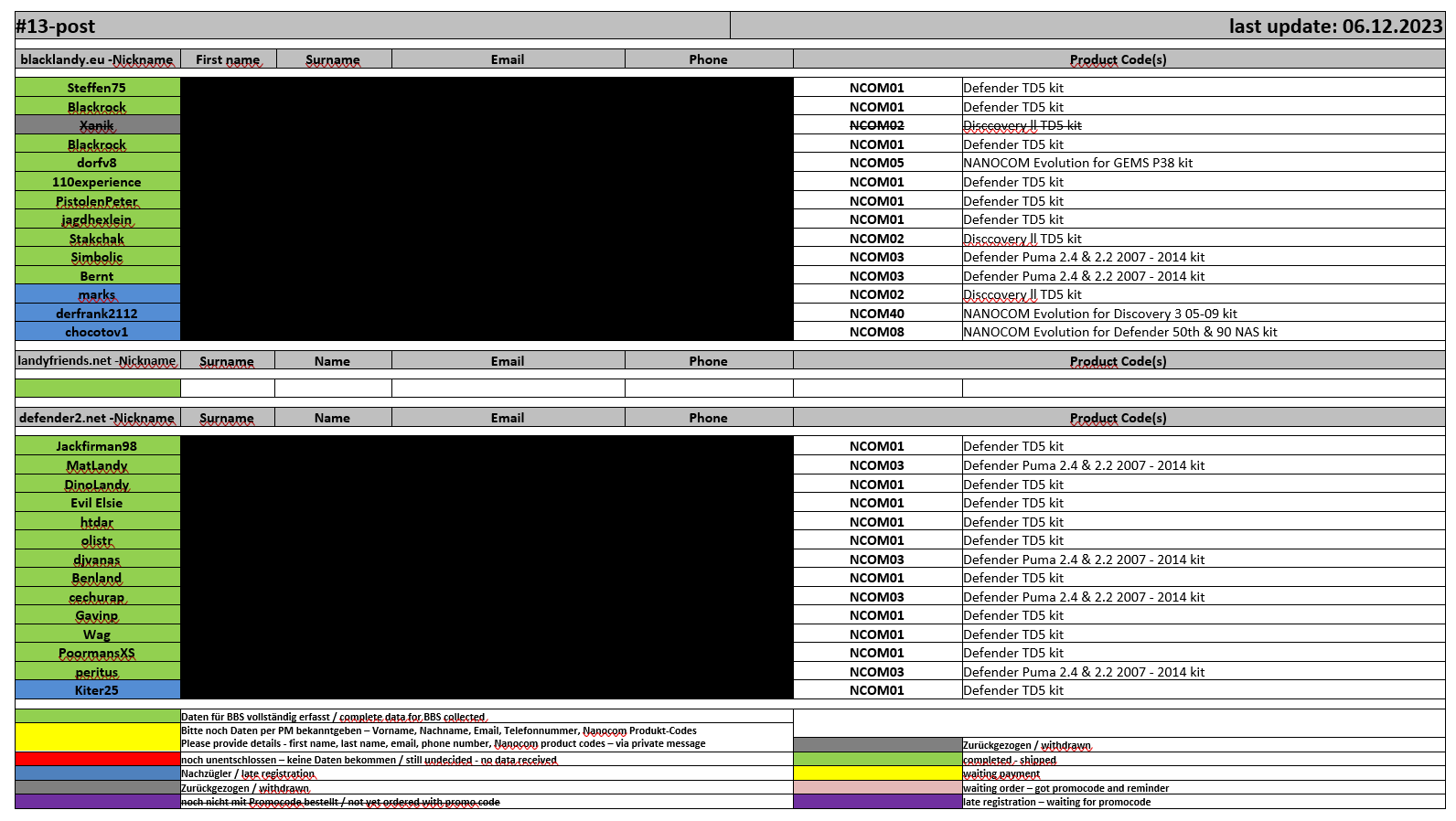Click the 'last update: 06.12.2023' cell

pyautogui.click(x=1087, y=26)
